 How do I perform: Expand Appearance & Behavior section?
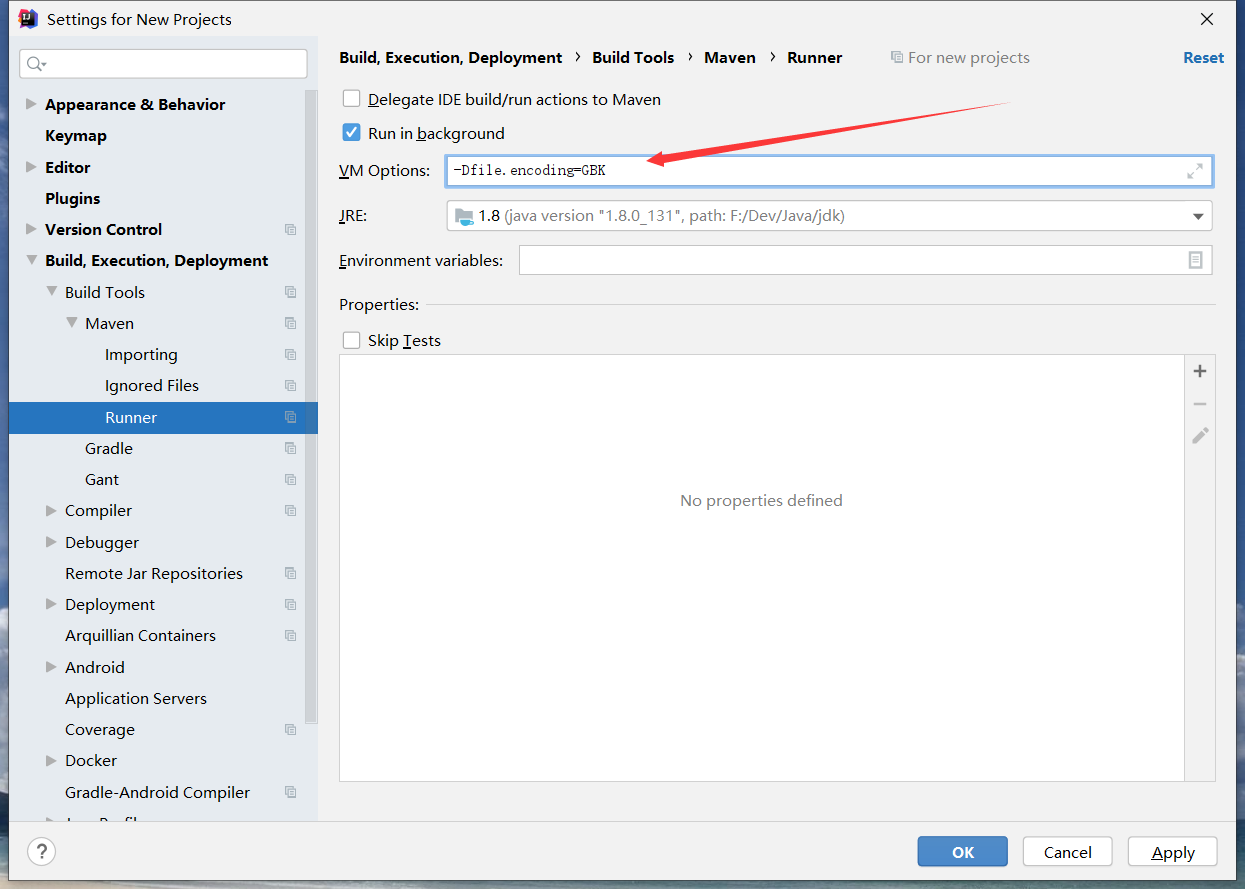coord(31,104)
